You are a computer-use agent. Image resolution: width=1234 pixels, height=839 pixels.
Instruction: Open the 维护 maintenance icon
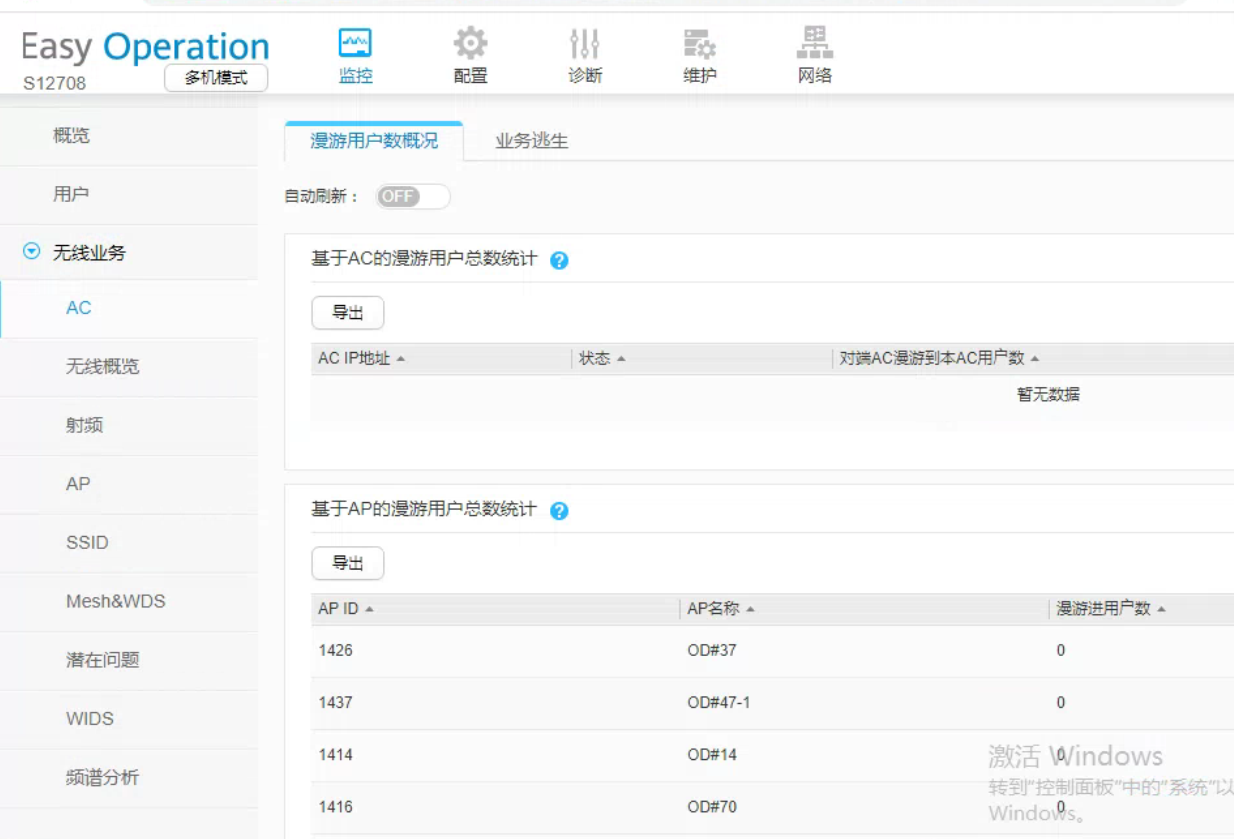[699, 44]
